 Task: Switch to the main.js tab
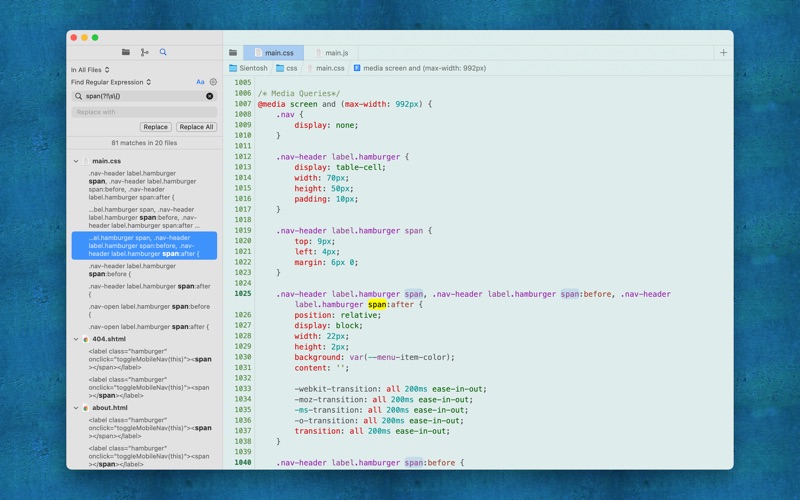[x=332, y=53]
